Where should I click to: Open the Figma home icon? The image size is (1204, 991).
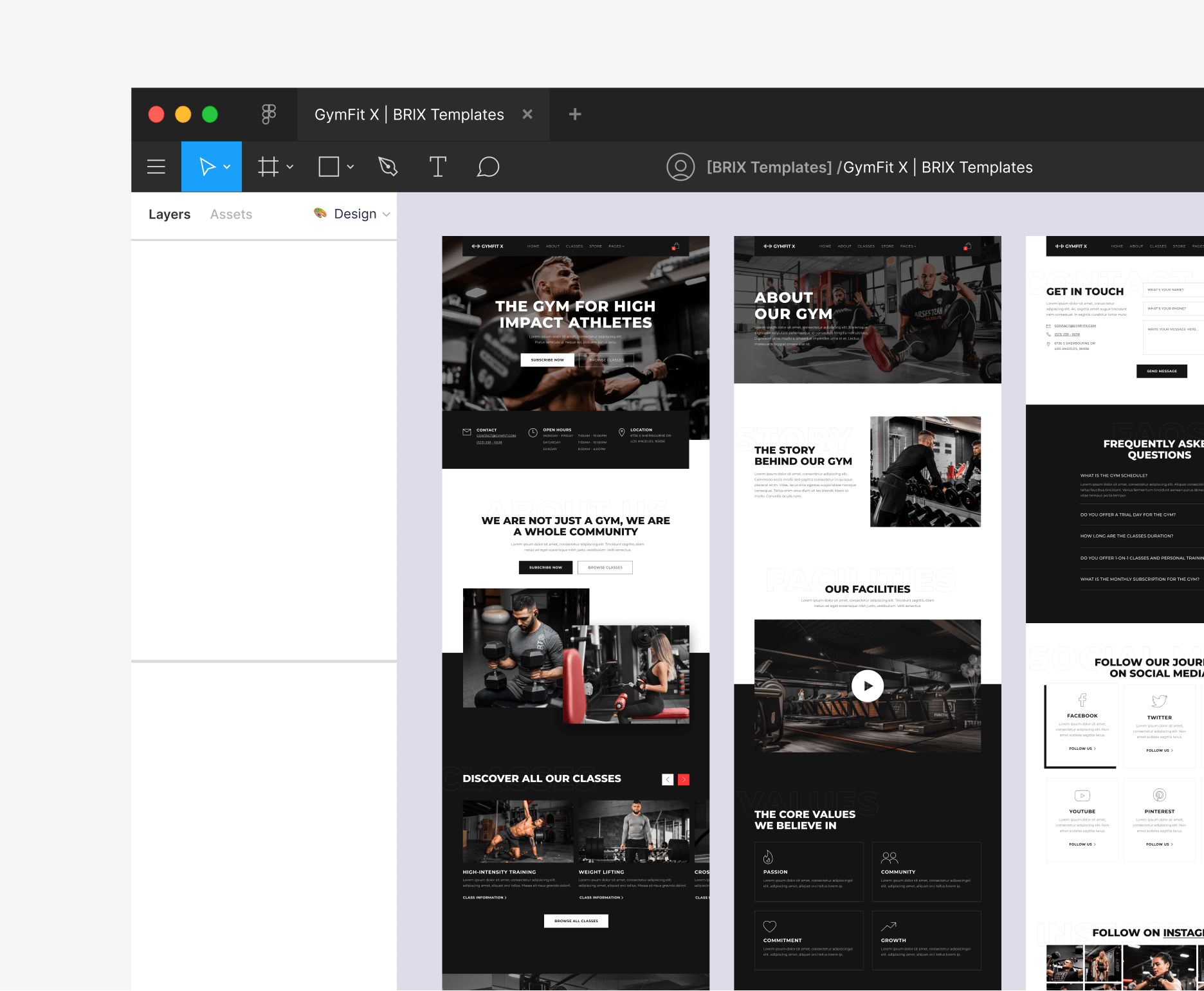coord(269,114)
